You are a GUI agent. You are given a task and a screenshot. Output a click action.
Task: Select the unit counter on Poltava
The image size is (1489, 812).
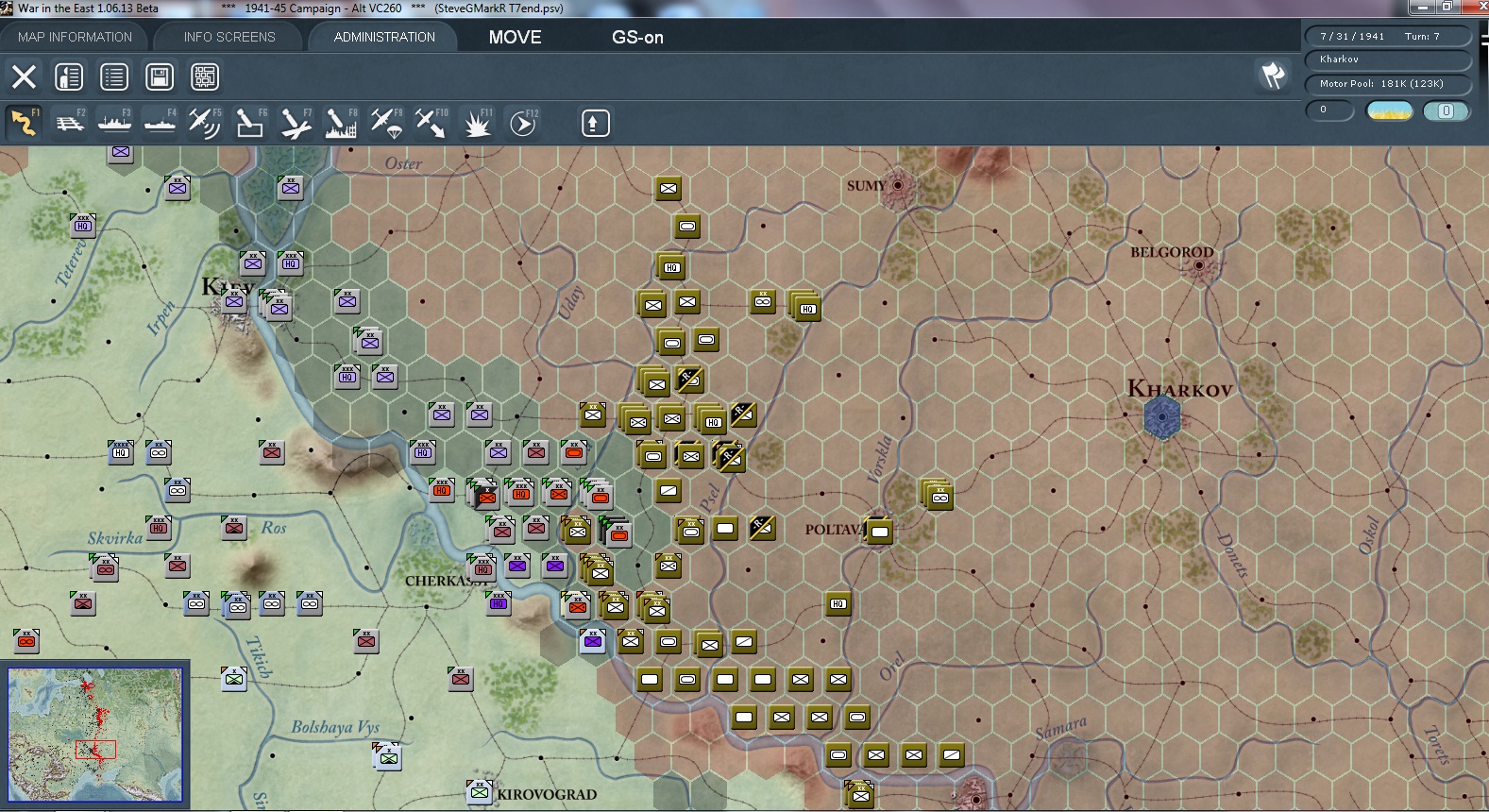coord(879,532)
